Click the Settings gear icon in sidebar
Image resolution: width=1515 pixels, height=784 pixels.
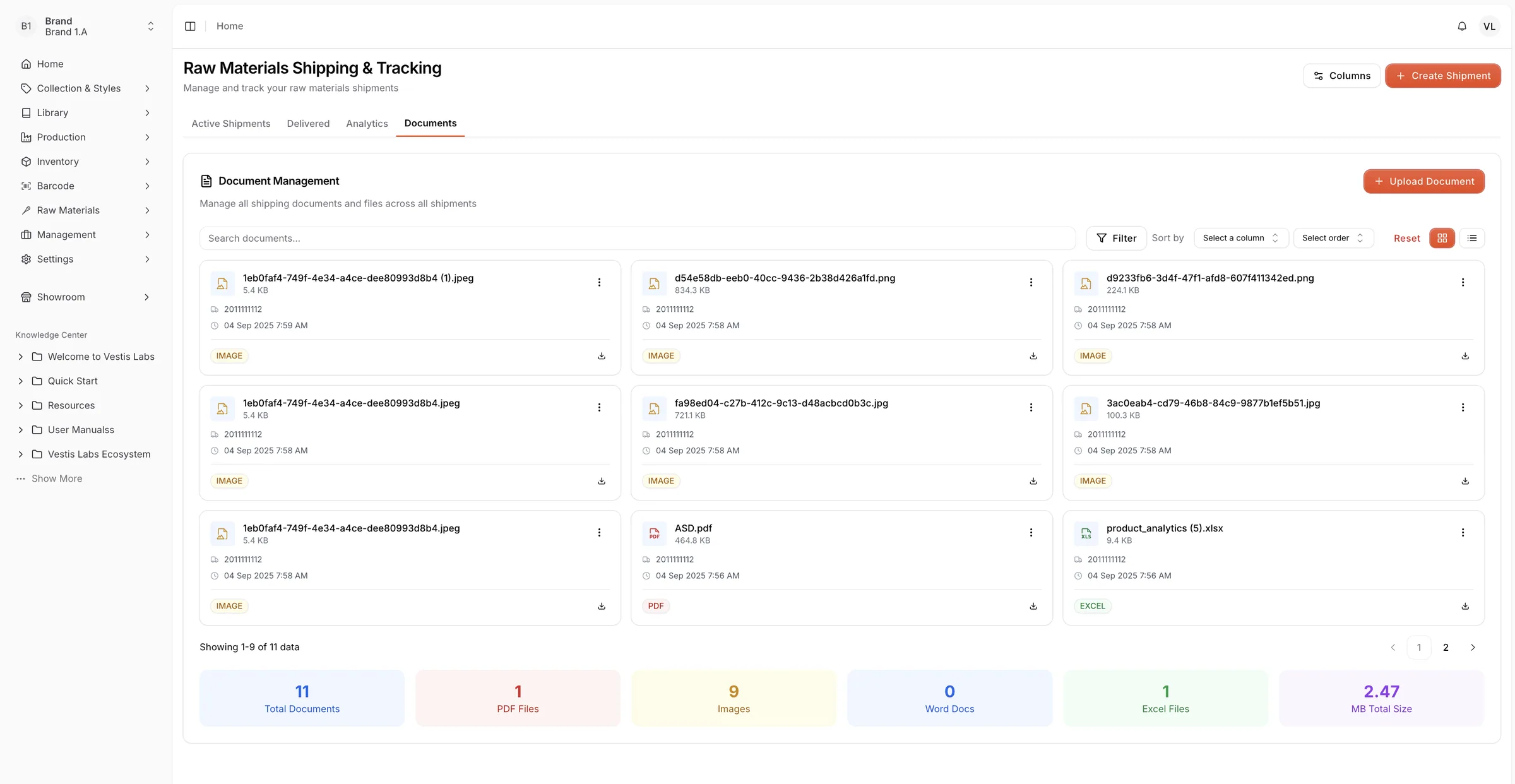[26, 259]
